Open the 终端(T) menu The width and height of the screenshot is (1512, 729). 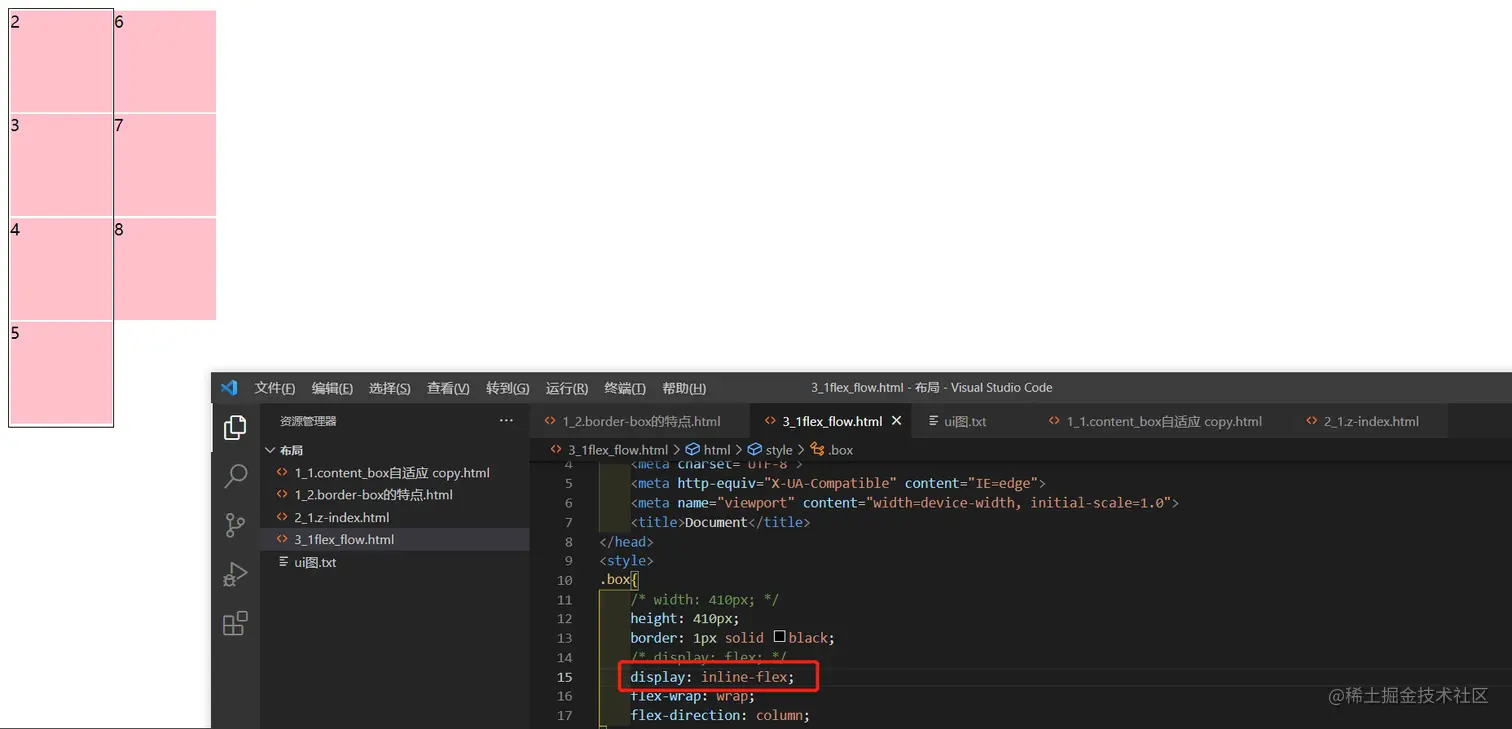(x=625, y=388)
